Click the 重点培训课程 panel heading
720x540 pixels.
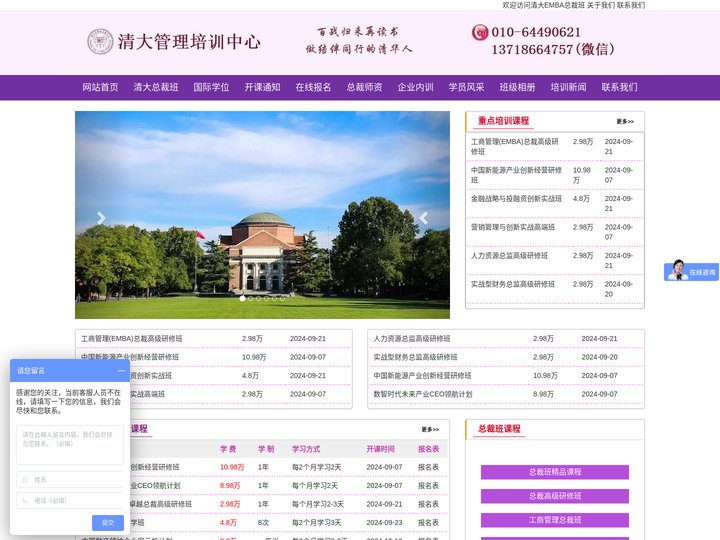[503, 121]
